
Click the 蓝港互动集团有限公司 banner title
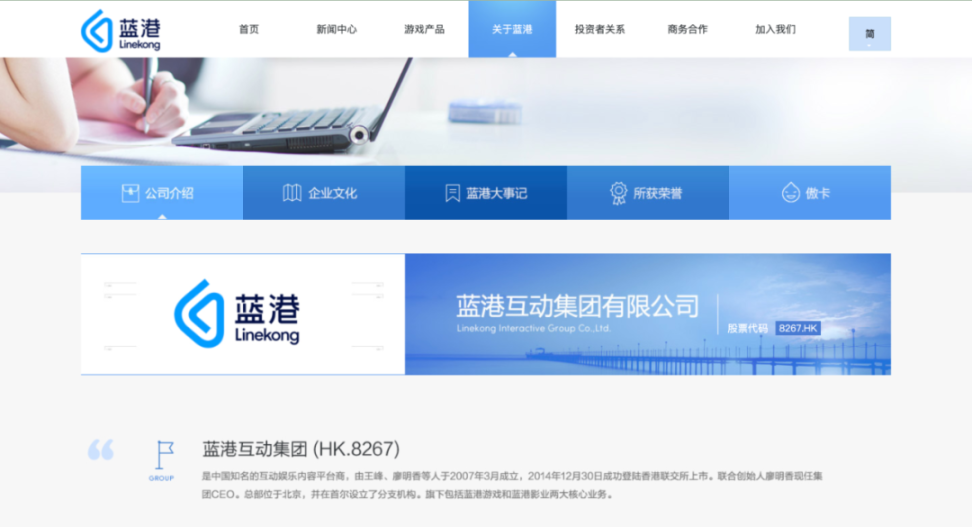click(578, 306)
